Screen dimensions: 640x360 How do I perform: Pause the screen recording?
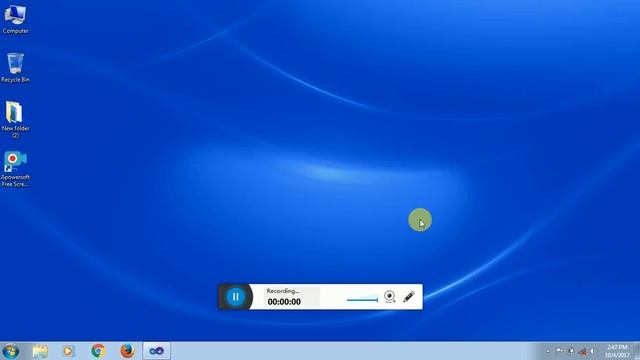tap(236, 297)
